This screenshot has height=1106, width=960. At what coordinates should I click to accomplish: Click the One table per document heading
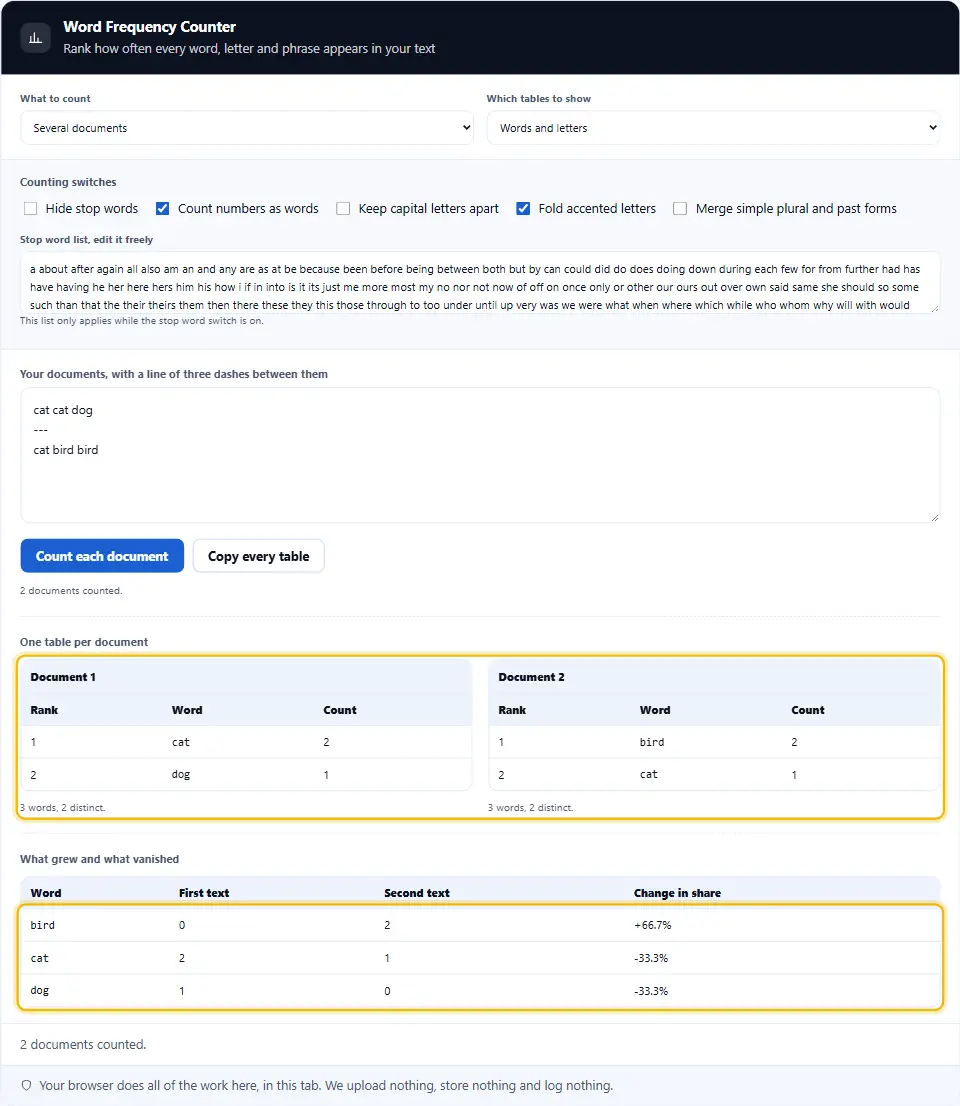click(84, 642)
